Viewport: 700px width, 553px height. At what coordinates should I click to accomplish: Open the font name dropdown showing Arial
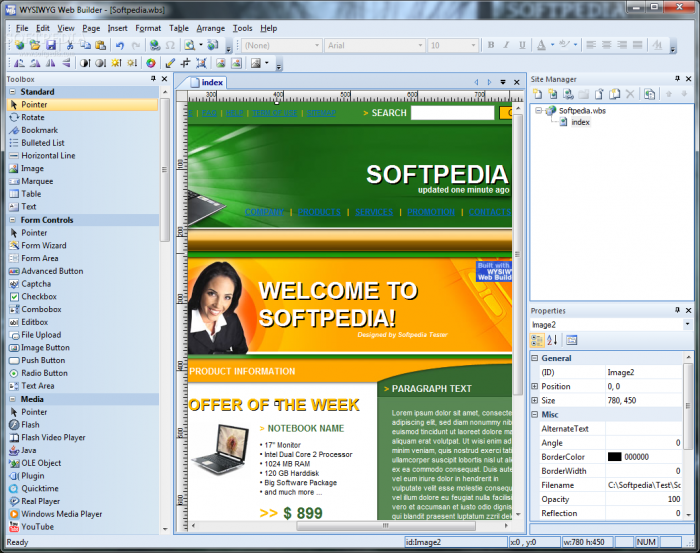click(419, 45)
